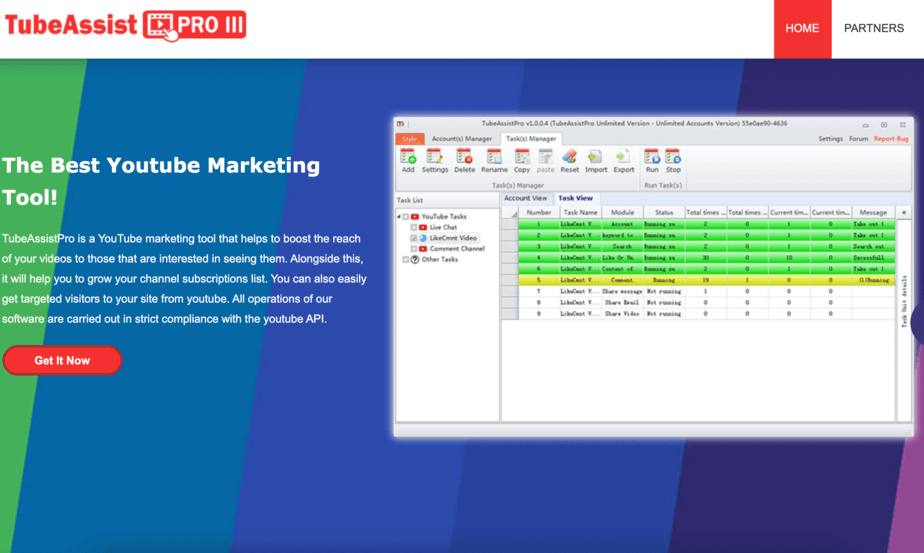
Task: Click the LikeCmnt Video blue icon
Action: pyautogui.click(x=423, y=238)
